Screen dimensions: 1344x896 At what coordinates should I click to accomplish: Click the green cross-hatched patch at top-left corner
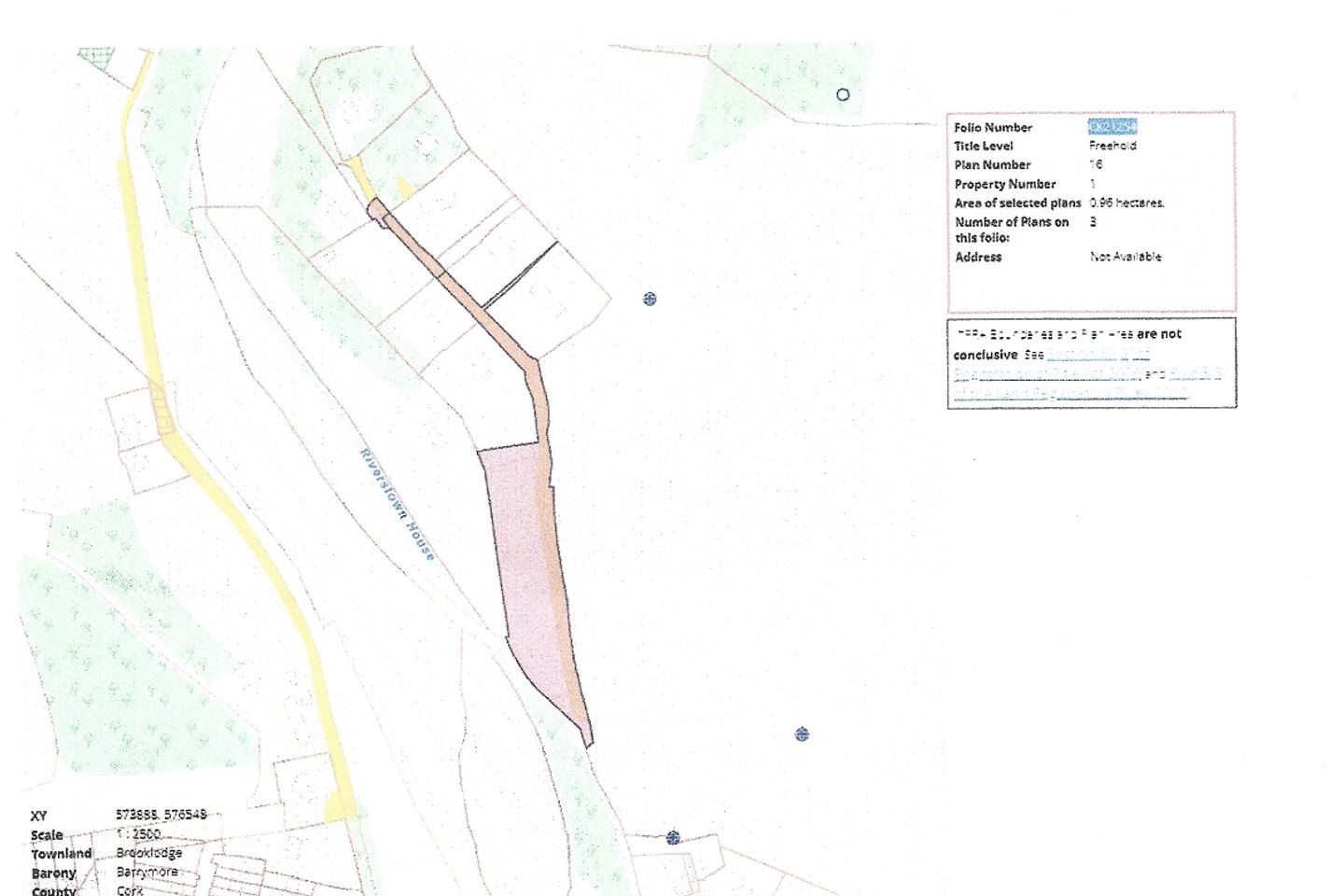pos(95,60)
